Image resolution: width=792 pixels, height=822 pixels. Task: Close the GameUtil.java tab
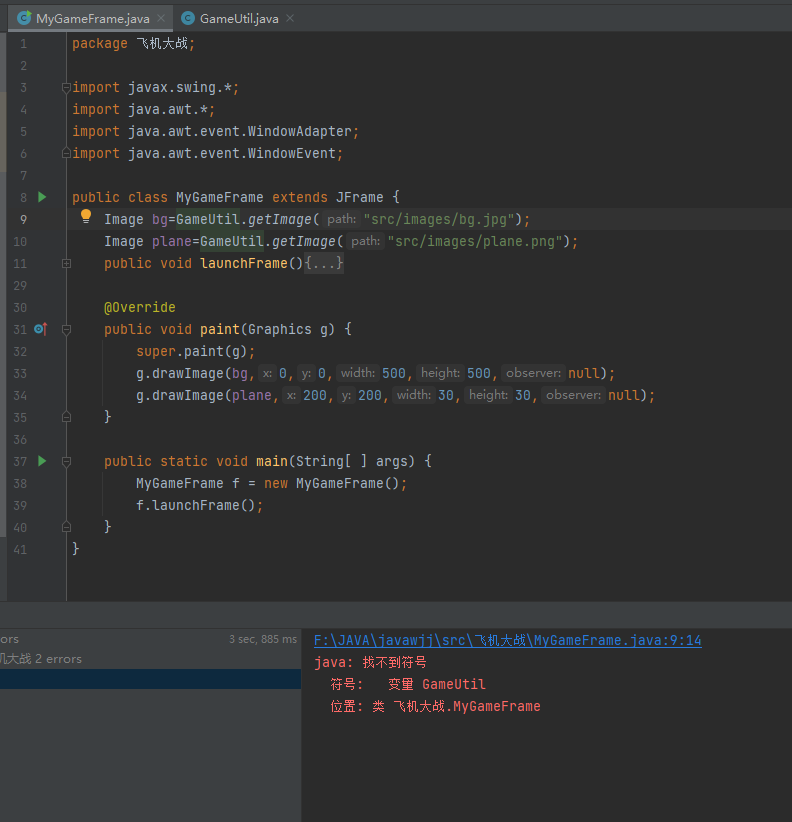click(x=290, y=18)
